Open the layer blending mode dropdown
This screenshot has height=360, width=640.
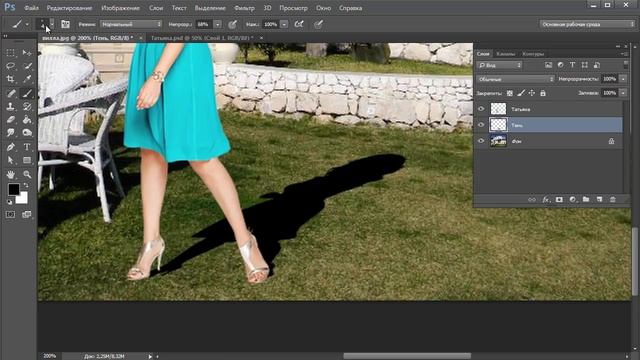point(516,79)
